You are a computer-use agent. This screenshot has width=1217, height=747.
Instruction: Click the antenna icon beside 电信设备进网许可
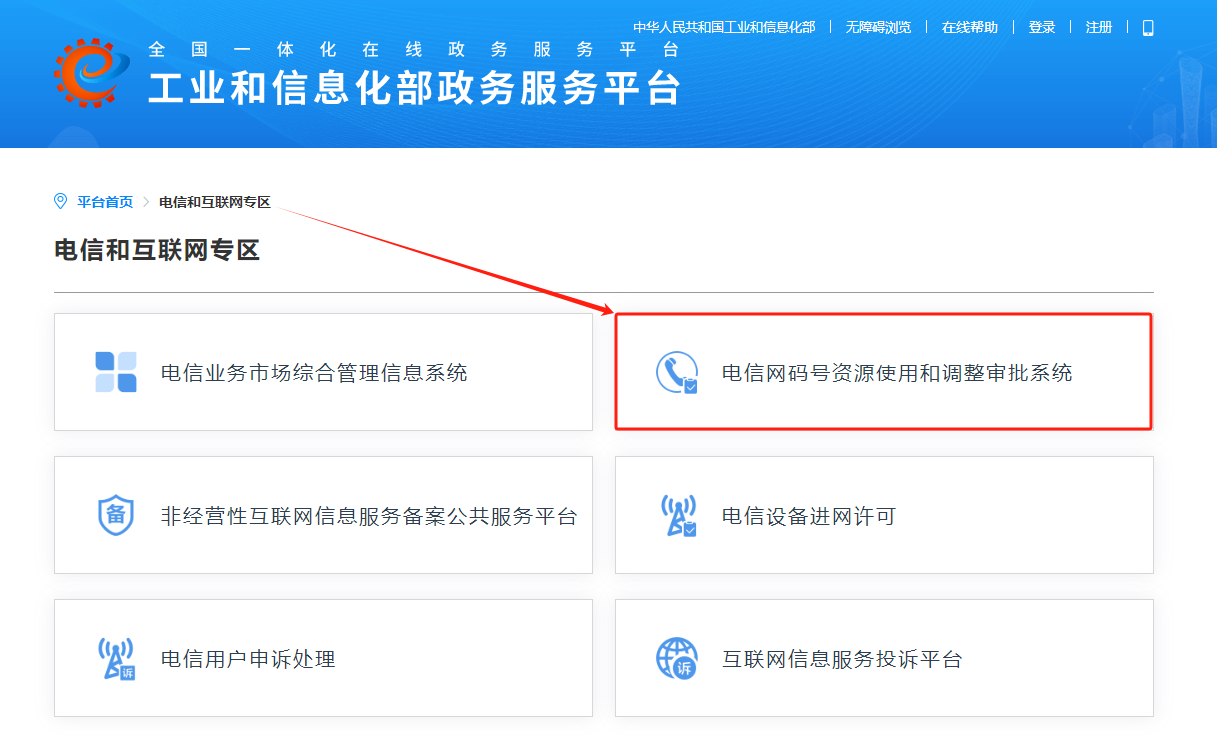[677, 515]
